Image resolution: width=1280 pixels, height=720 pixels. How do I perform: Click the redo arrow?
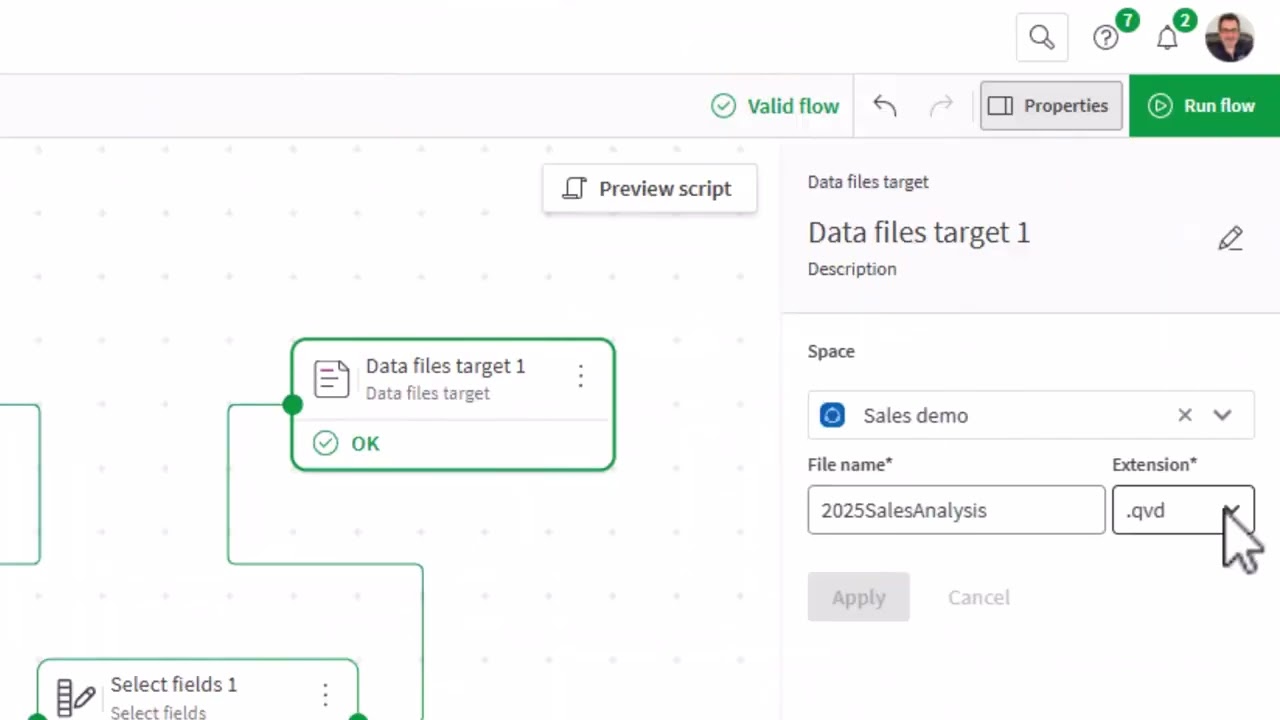point(941,106)
